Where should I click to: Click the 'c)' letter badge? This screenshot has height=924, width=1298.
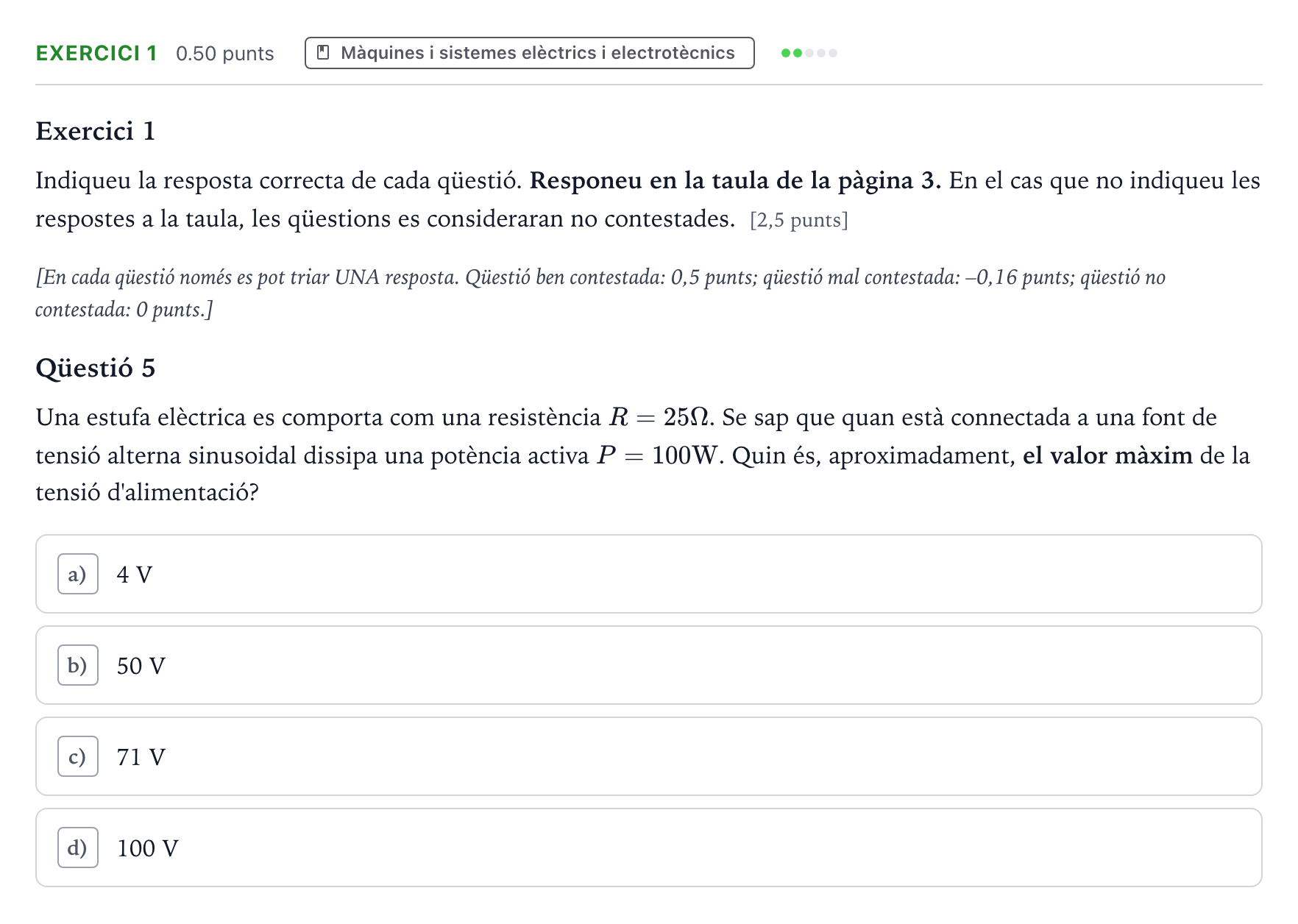coord(78,756)
